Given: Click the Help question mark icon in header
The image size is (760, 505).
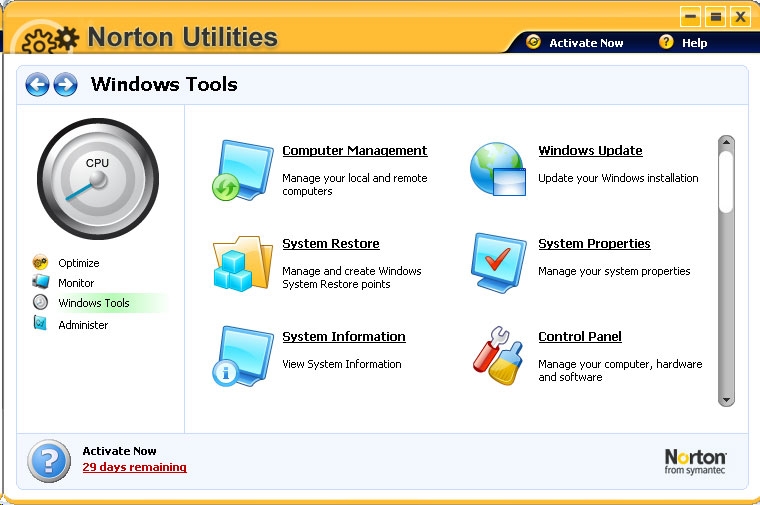Looking at the screenshot, I should (x=666, y=42).
